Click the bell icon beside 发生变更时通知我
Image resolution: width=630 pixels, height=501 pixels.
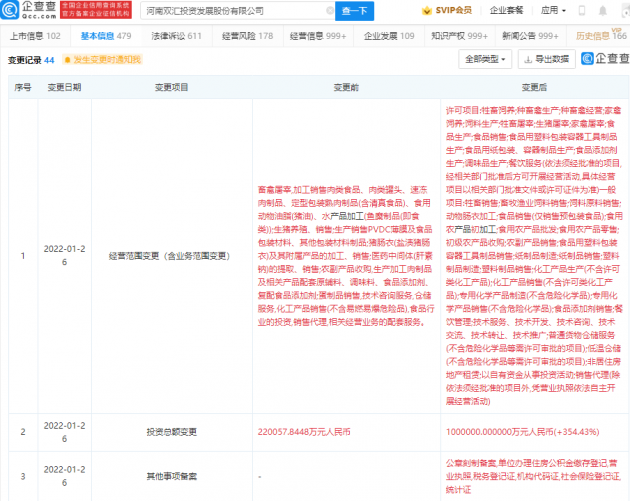click(68, 60)
